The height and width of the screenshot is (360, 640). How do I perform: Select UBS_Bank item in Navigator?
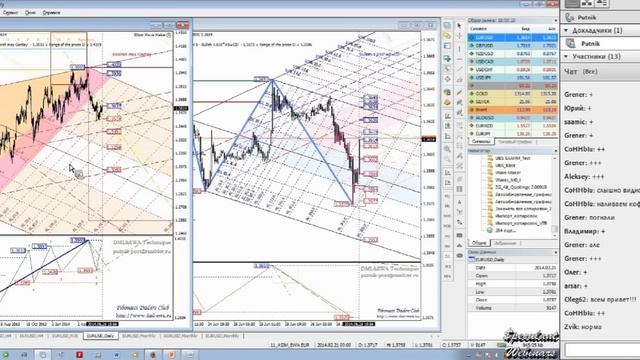coord(505,165)
